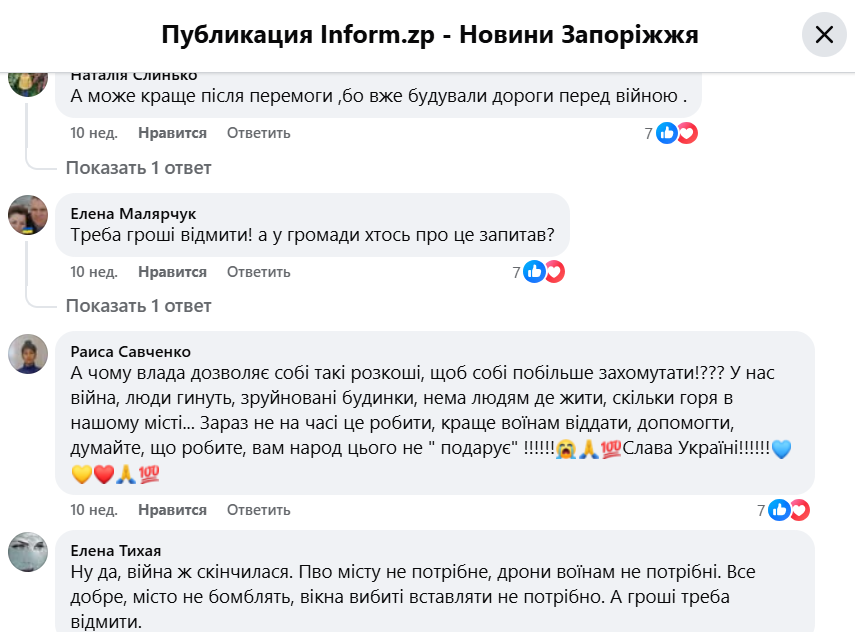Expand 1 reply under Наталія Слинько's comment
Viewport: 855px width, 632px height.
pyautogui.click(x=138, y=168)
